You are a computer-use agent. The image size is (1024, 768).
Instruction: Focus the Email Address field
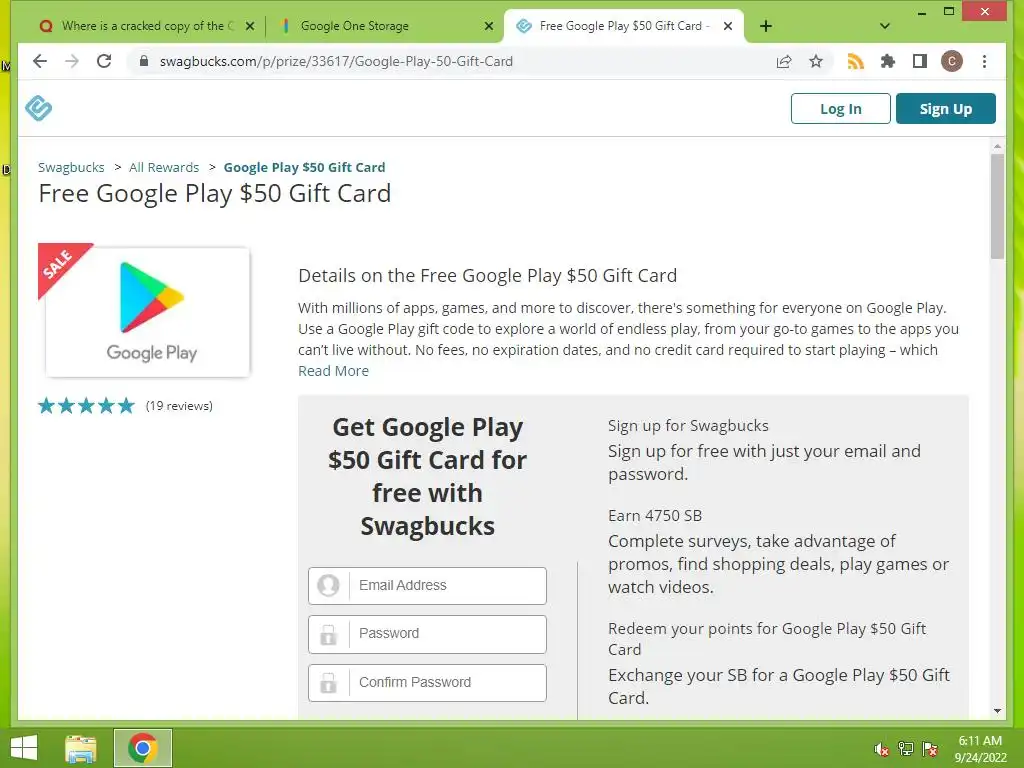point(427,586)
